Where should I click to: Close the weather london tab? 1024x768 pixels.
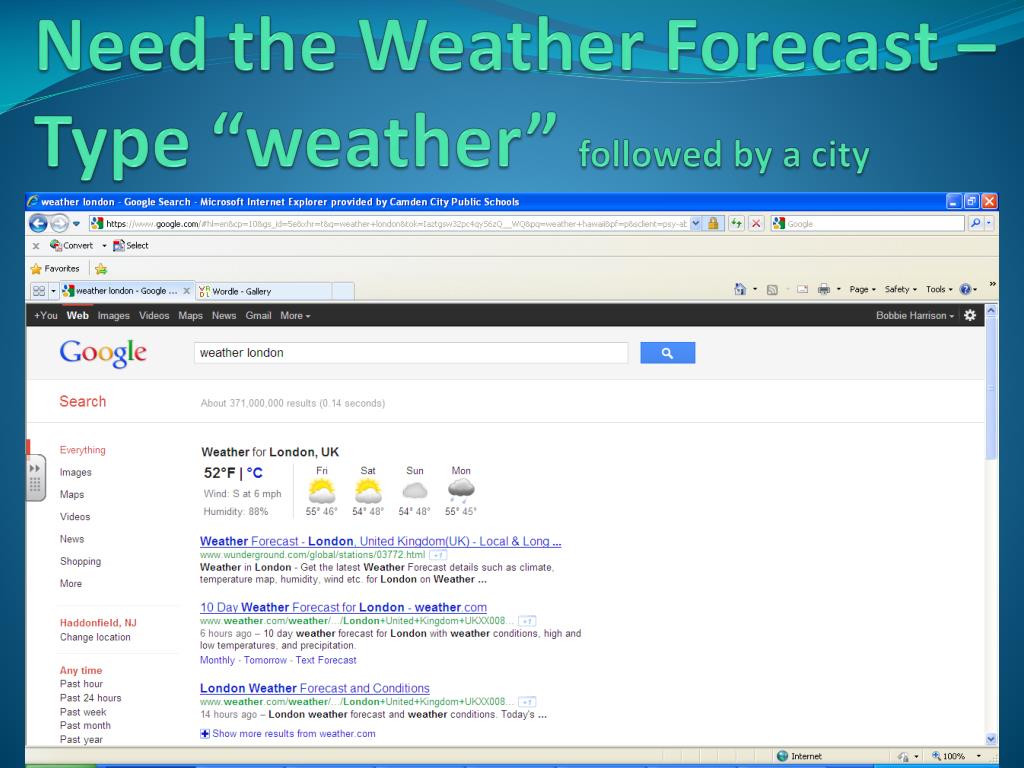pos(186,291)
